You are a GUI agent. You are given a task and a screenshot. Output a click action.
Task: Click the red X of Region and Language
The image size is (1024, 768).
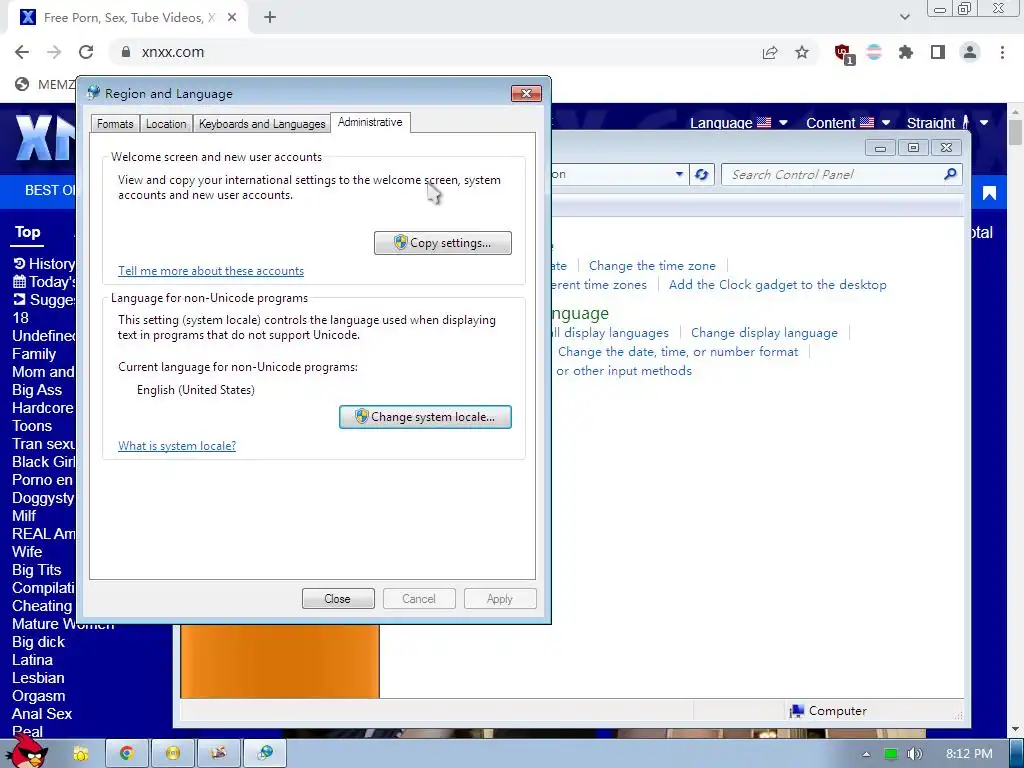pyautogui.click(x=526, y=93)
